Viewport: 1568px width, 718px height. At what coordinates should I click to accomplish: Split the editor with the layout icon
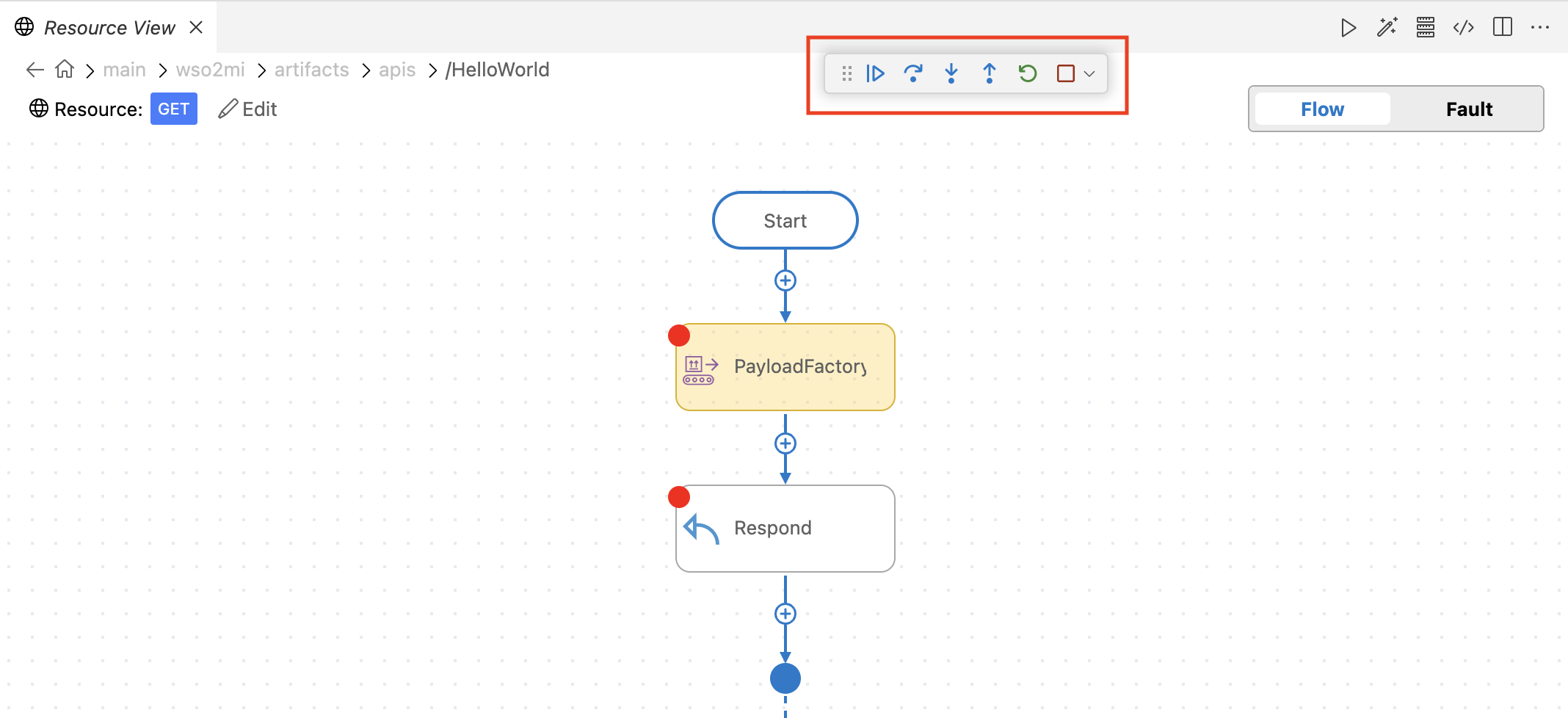click(1503, 27)
